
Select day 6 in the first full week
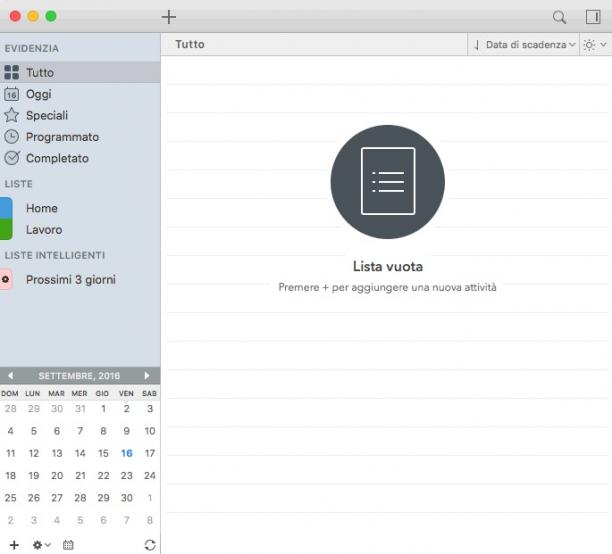[x=57, y=431]
